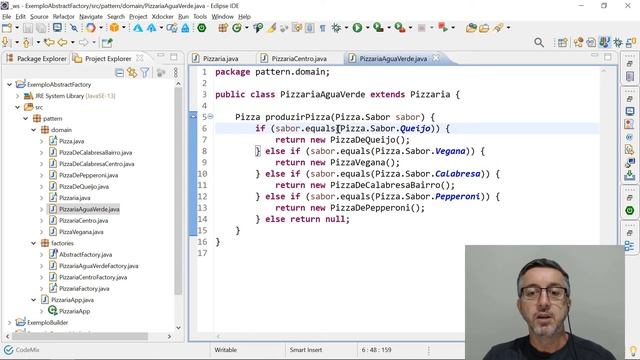Click the Open Type folder icon

(471, 28)
